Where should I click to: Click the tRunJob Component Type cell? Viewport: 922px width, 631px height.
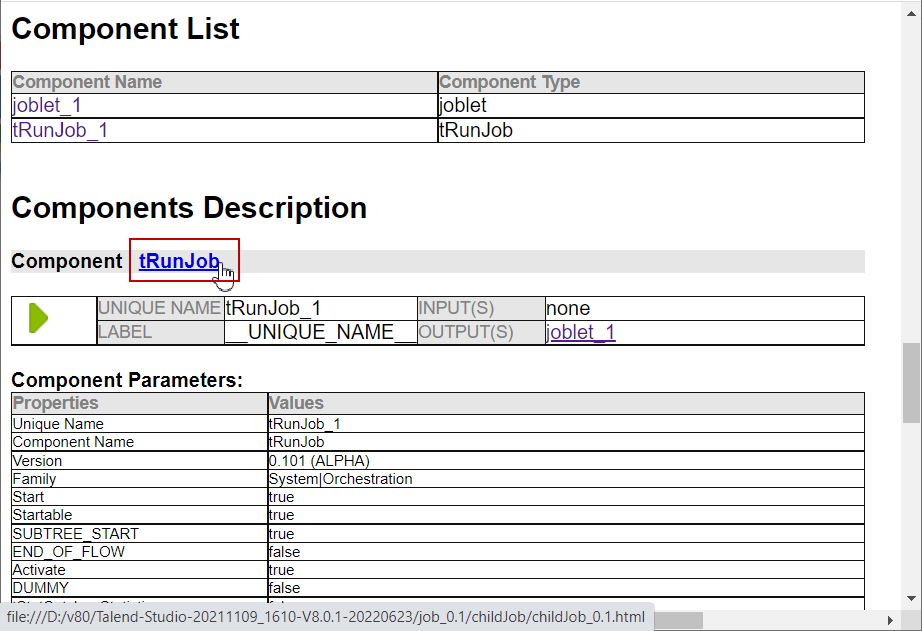click(476, 130)
